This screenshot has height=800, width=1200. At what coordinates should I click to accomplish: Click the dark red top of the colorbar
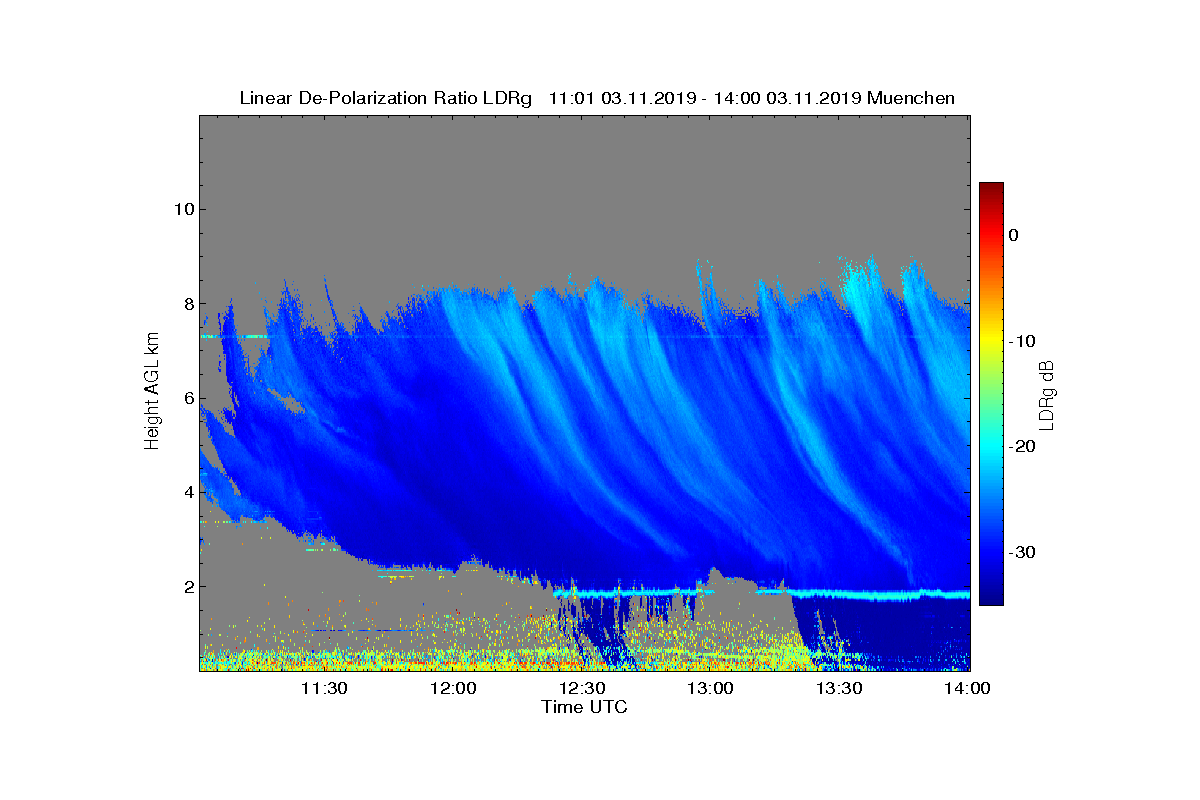click(x=991, y=188)
